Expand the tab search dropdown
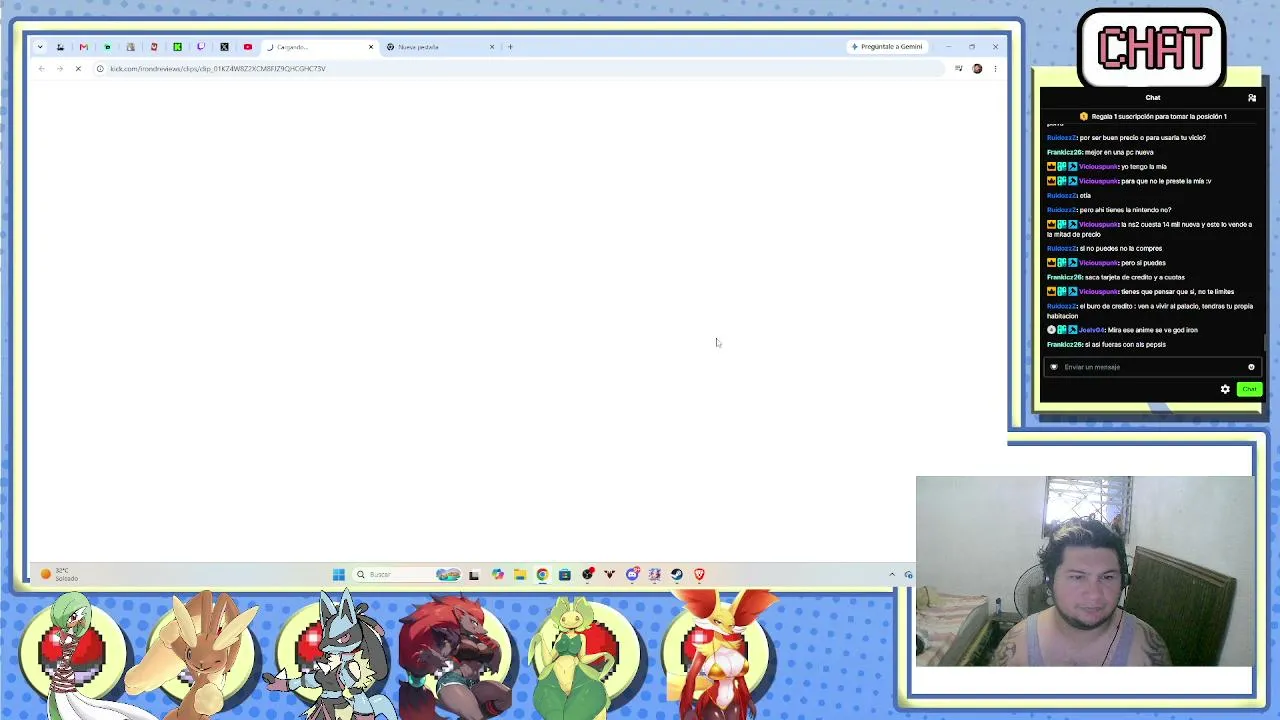 [x=40, y=47]
